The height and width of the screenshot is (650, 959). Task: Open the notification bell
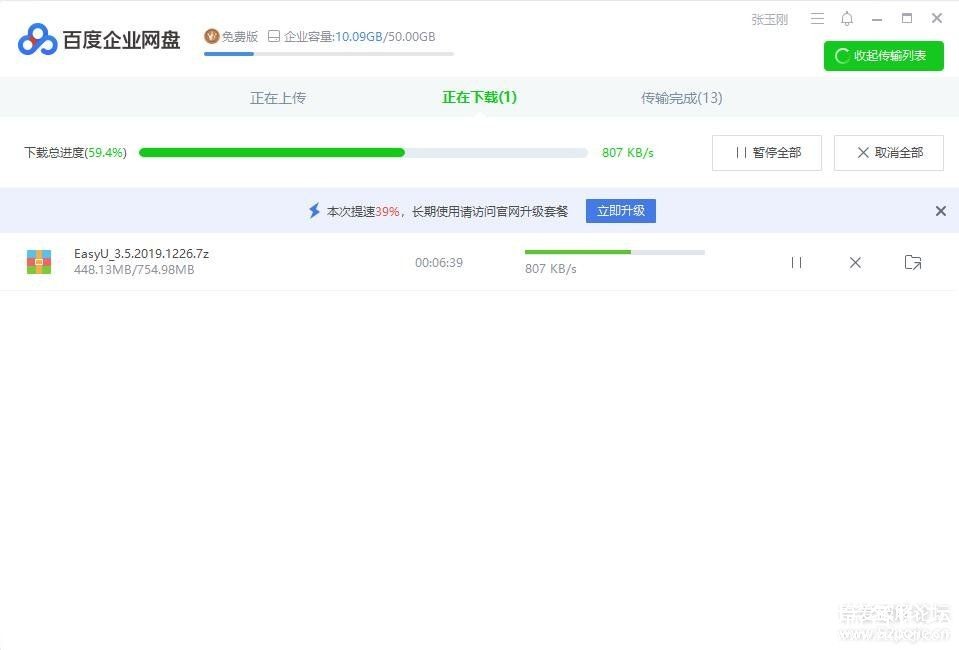pos(846,19)
